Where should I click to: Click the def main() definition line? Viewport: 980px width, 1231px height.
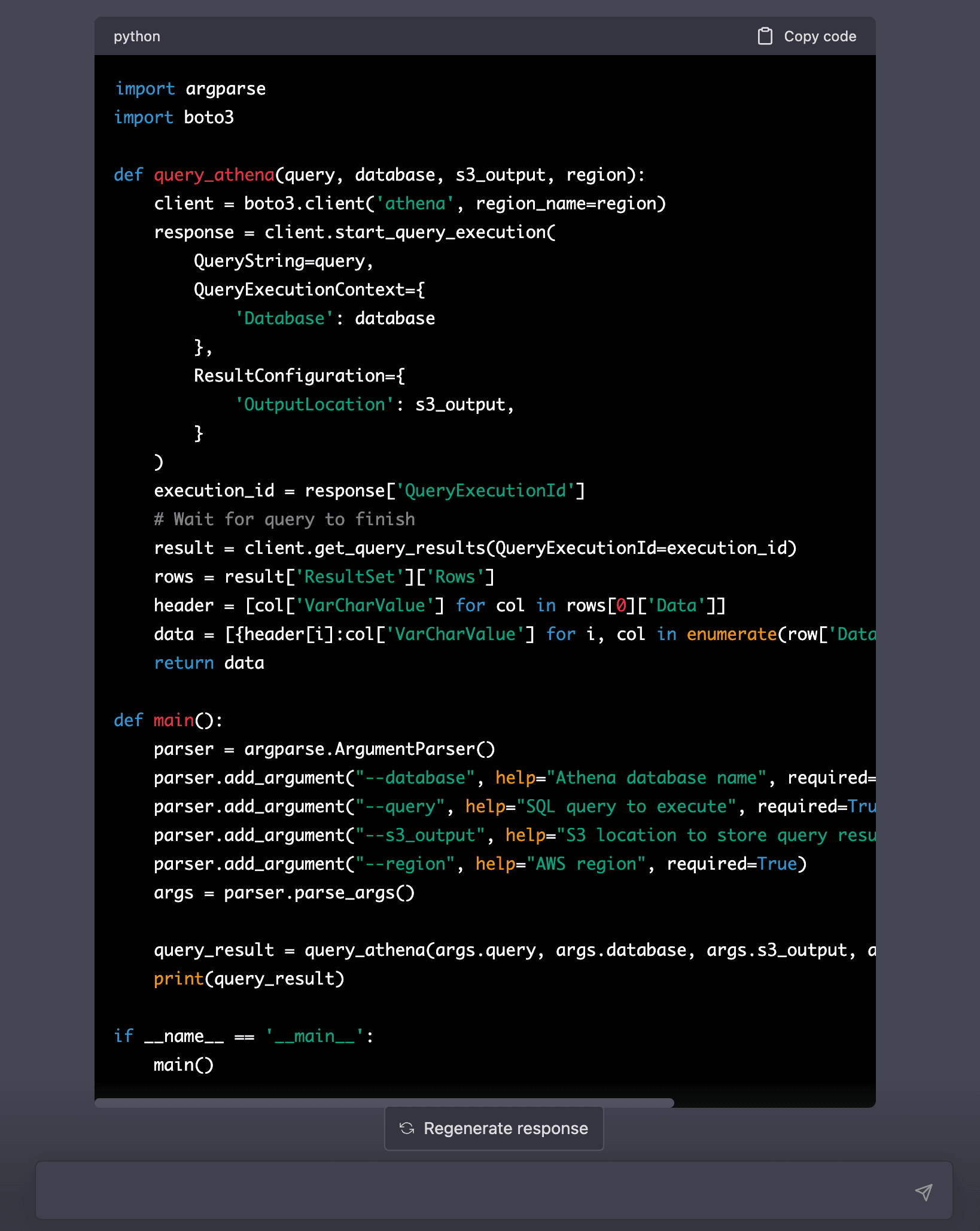tap(168, 720)
